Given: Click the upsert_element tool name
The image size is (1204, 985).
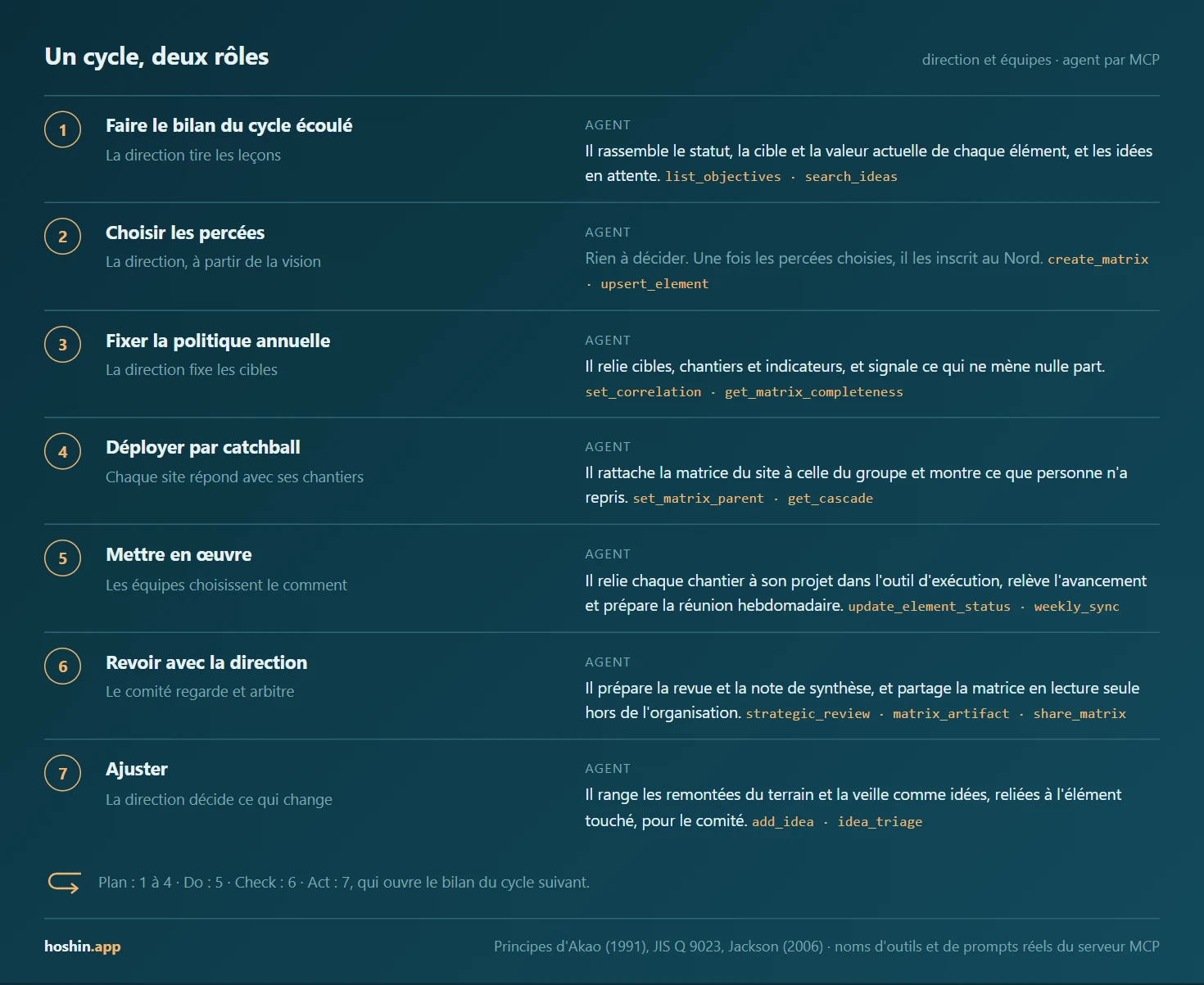Looking at the screenshot, I should [654, 284].
